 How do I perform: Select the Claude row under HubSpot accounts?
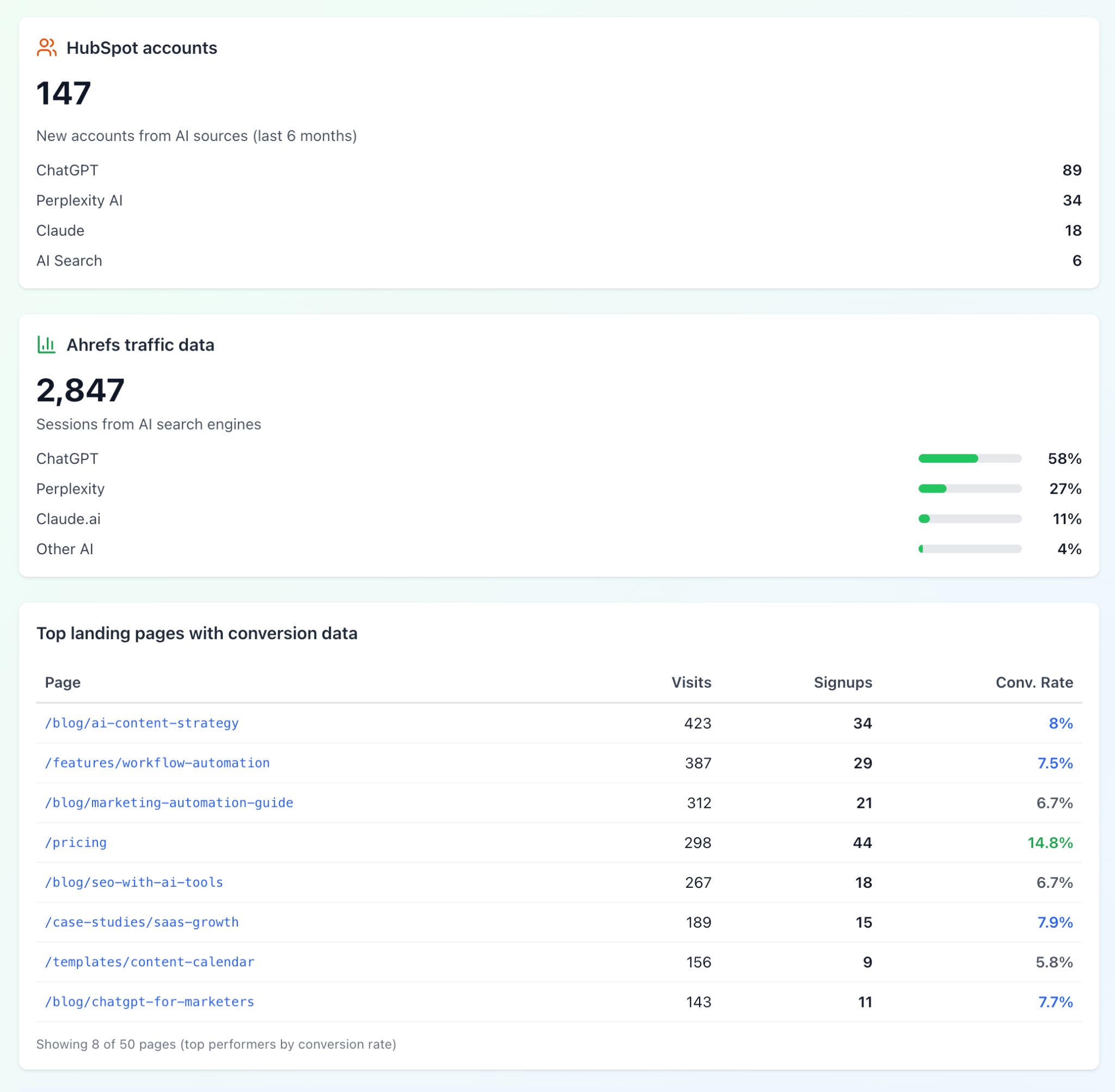(60, 230)
